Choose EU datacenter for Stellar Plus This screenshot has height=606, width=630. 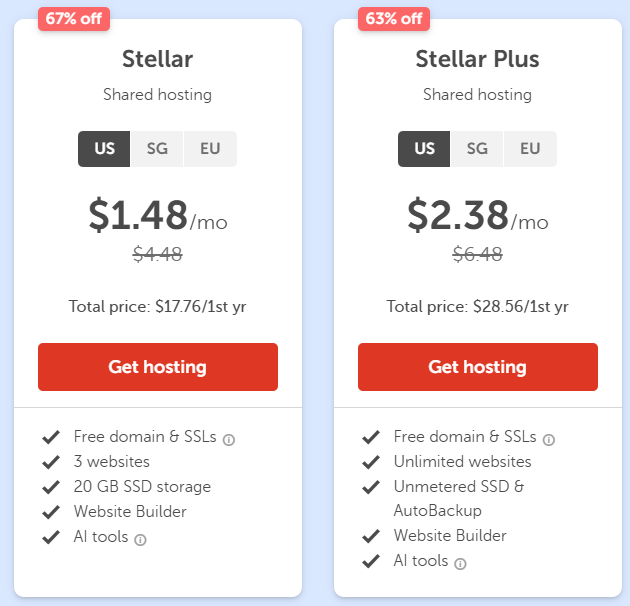click(x=530, y=149)
